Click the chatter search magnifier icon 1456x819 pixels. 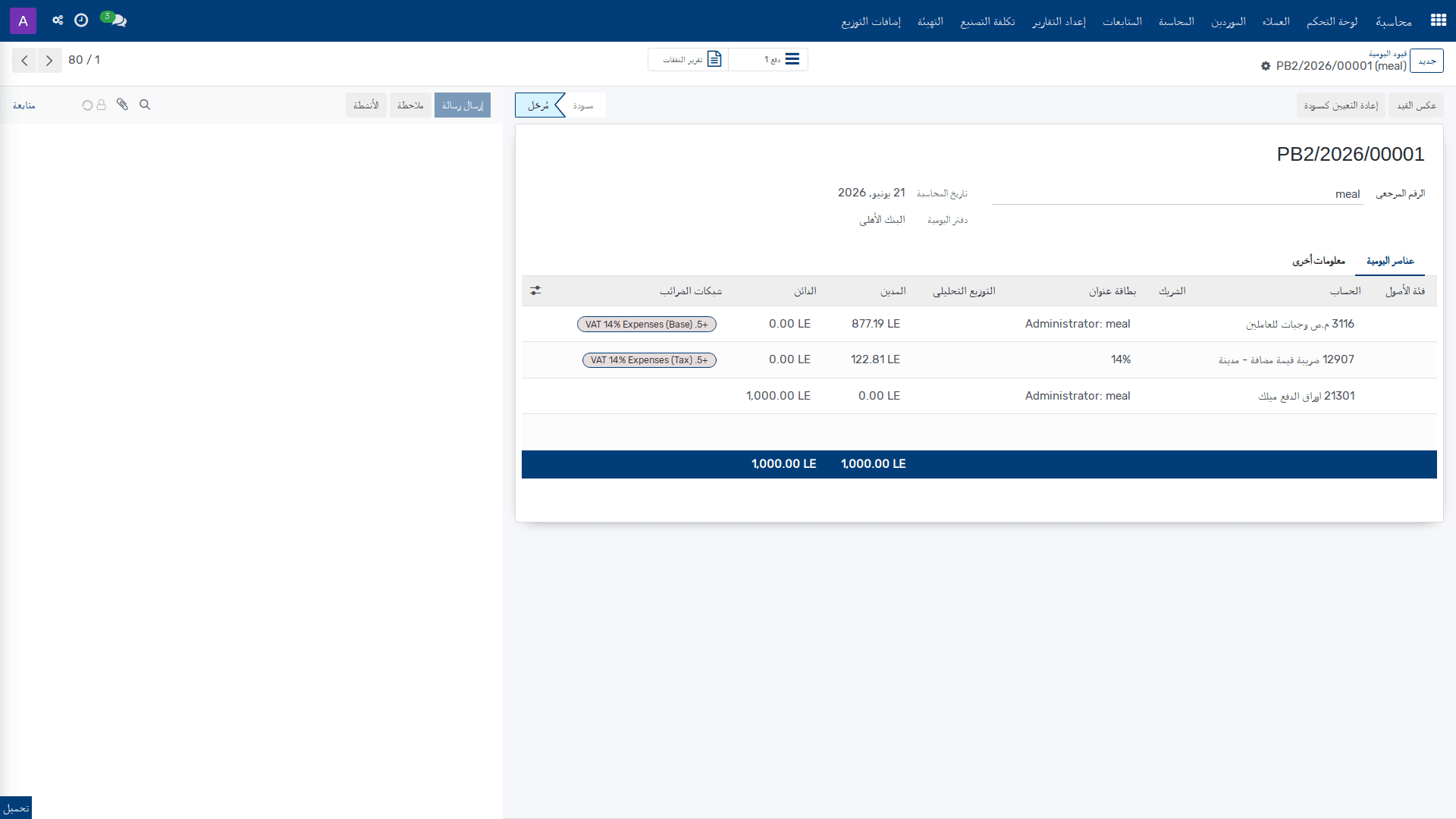[145, 105]
